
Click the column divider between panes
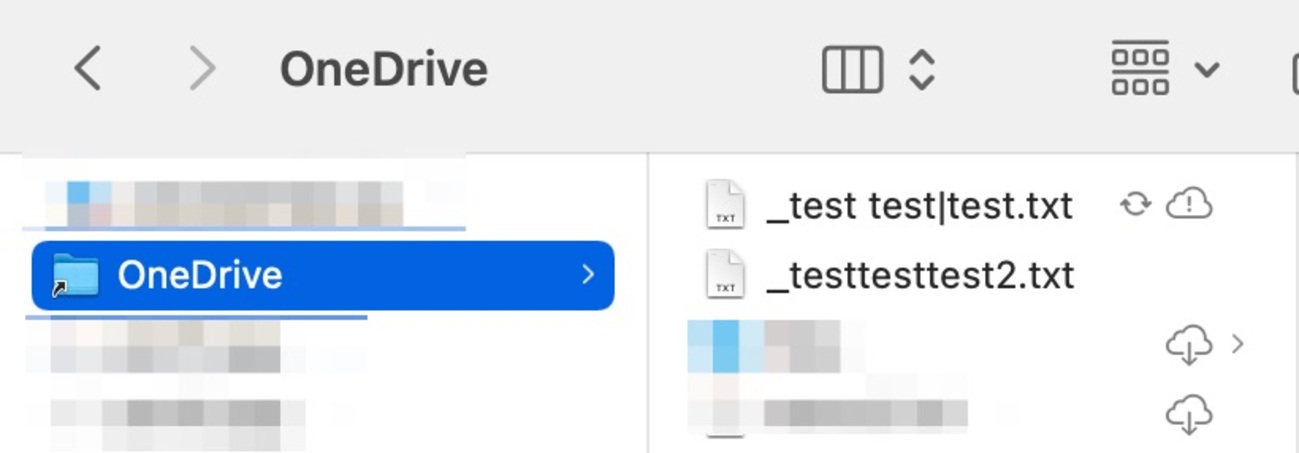[x=648, y=300]
